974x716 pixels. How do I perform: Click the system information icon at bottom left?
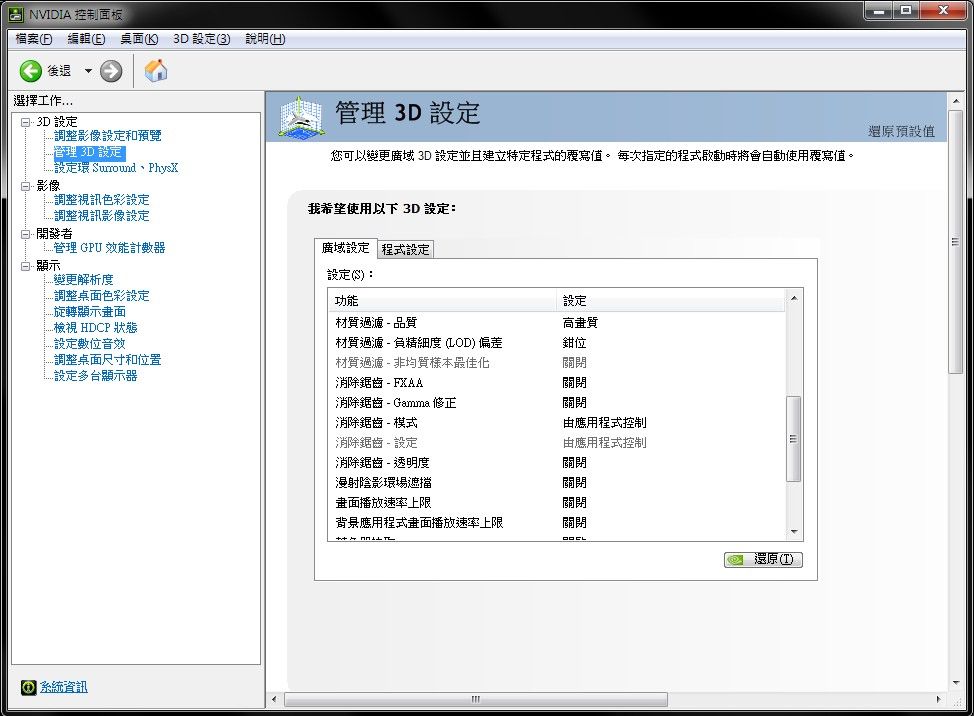click(28, 687)
